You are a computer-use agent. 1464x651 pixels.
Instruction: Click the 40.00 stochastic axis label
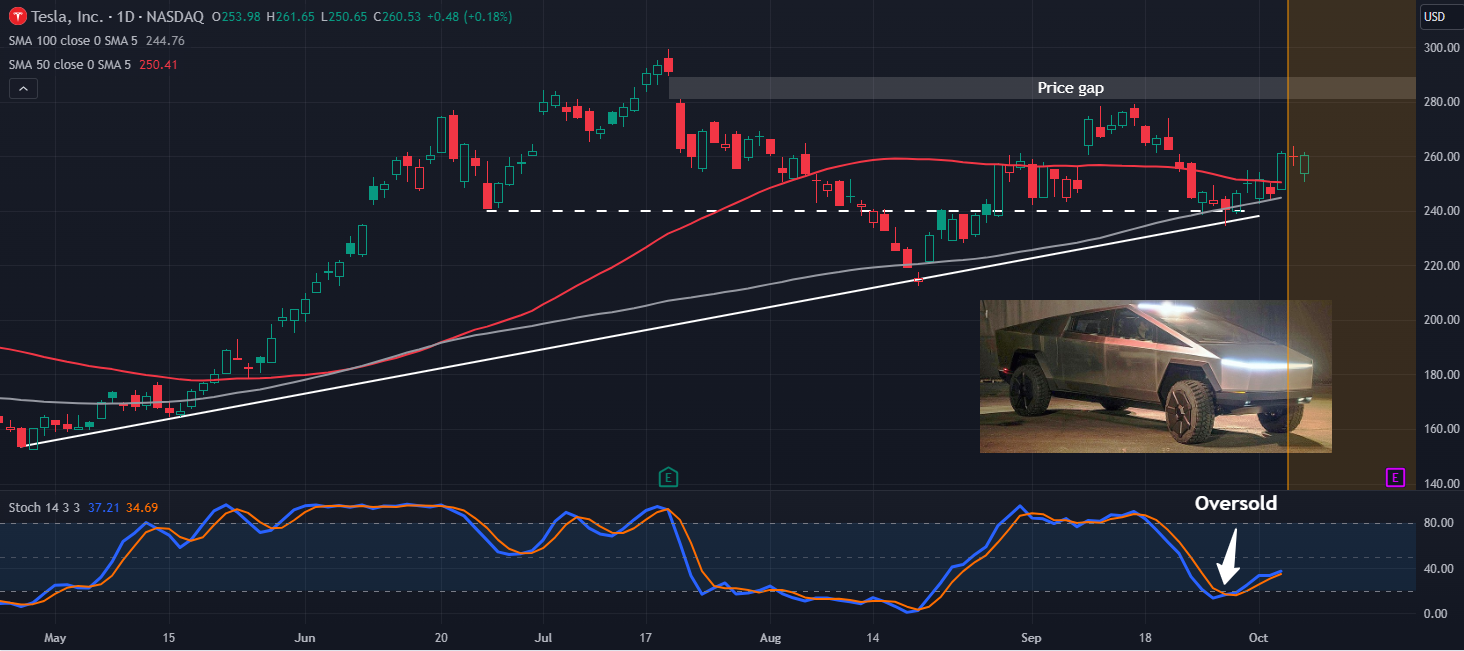tap(1438, 568)
